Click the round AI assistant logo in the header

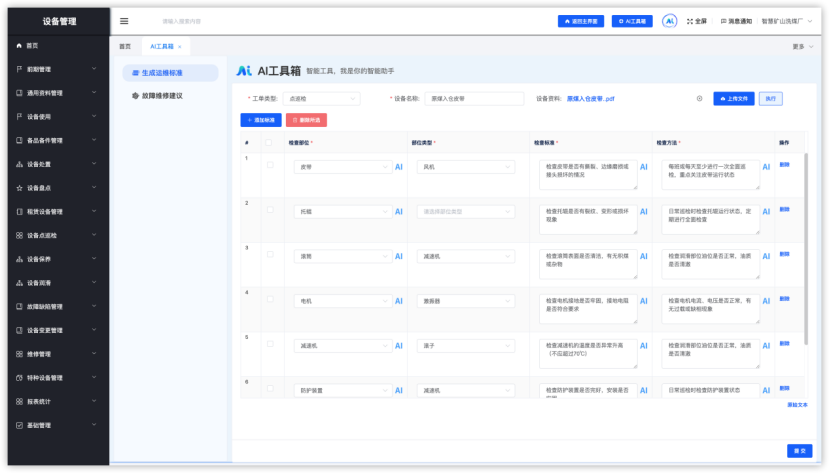(669, 21)
